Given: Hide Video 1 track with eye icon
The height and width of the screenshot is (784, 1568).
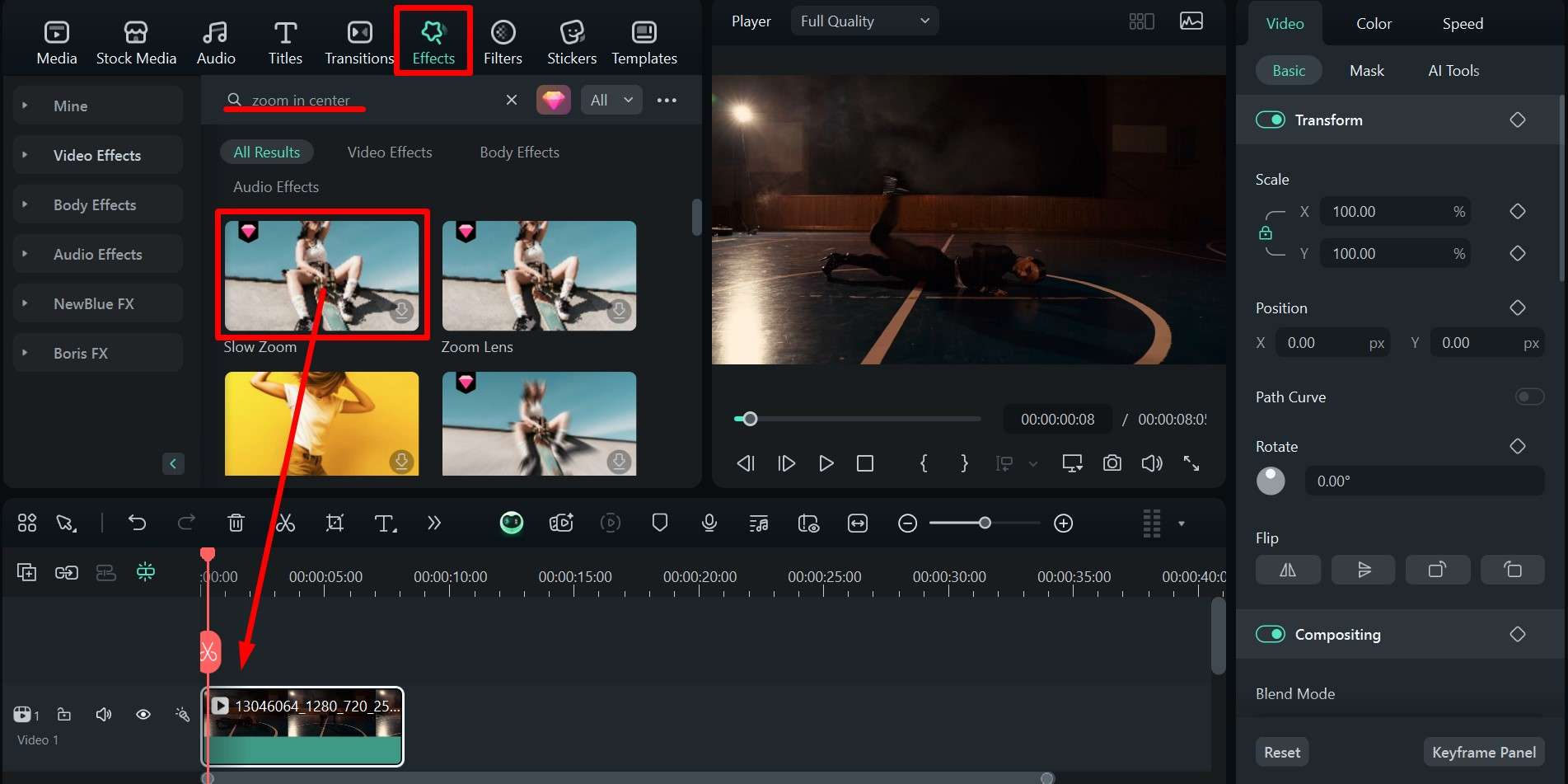Looking at the screenshot, I should 143,715.
